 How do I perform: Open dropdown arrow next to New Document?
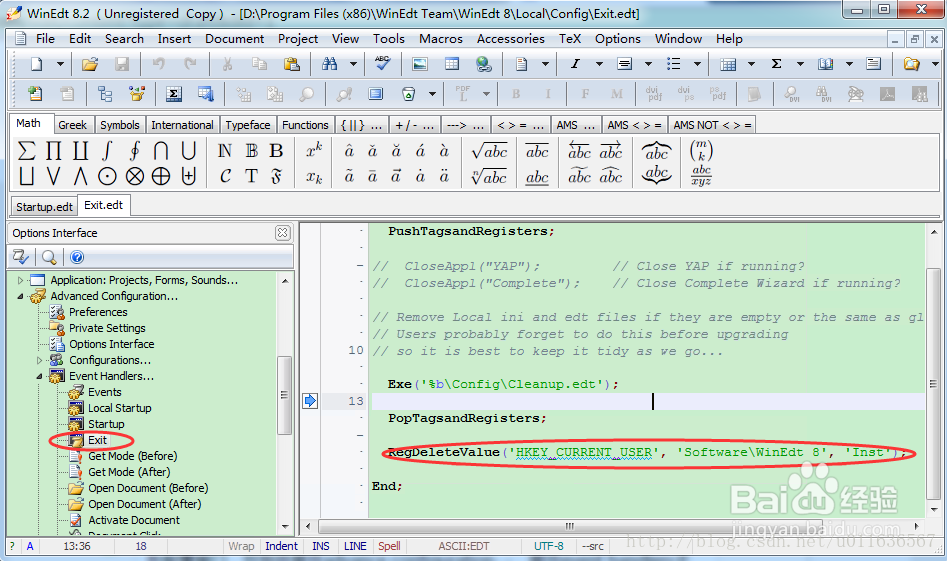60,64
